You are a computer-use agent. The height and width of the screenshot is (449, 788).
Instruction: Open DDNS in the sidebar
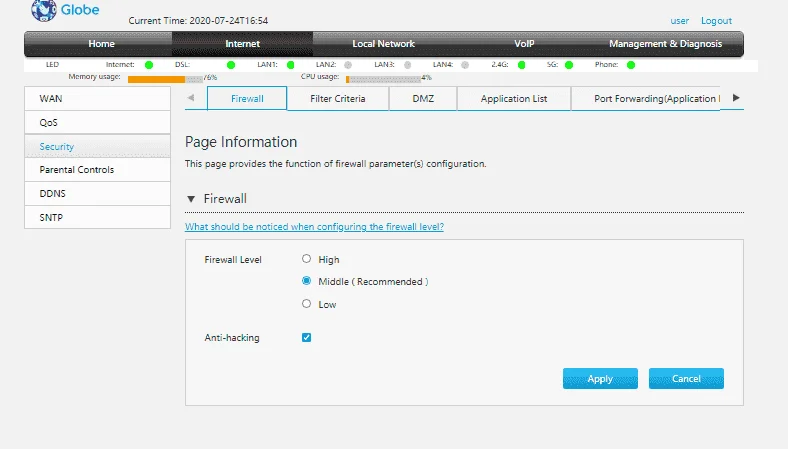[97, 194]
